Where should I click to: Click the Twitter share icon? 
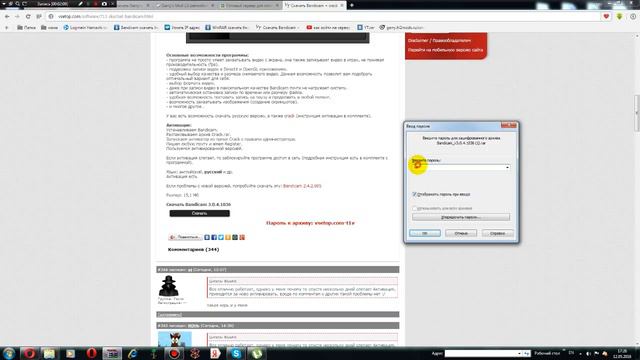pyautogui.click(x=221, y=237)
